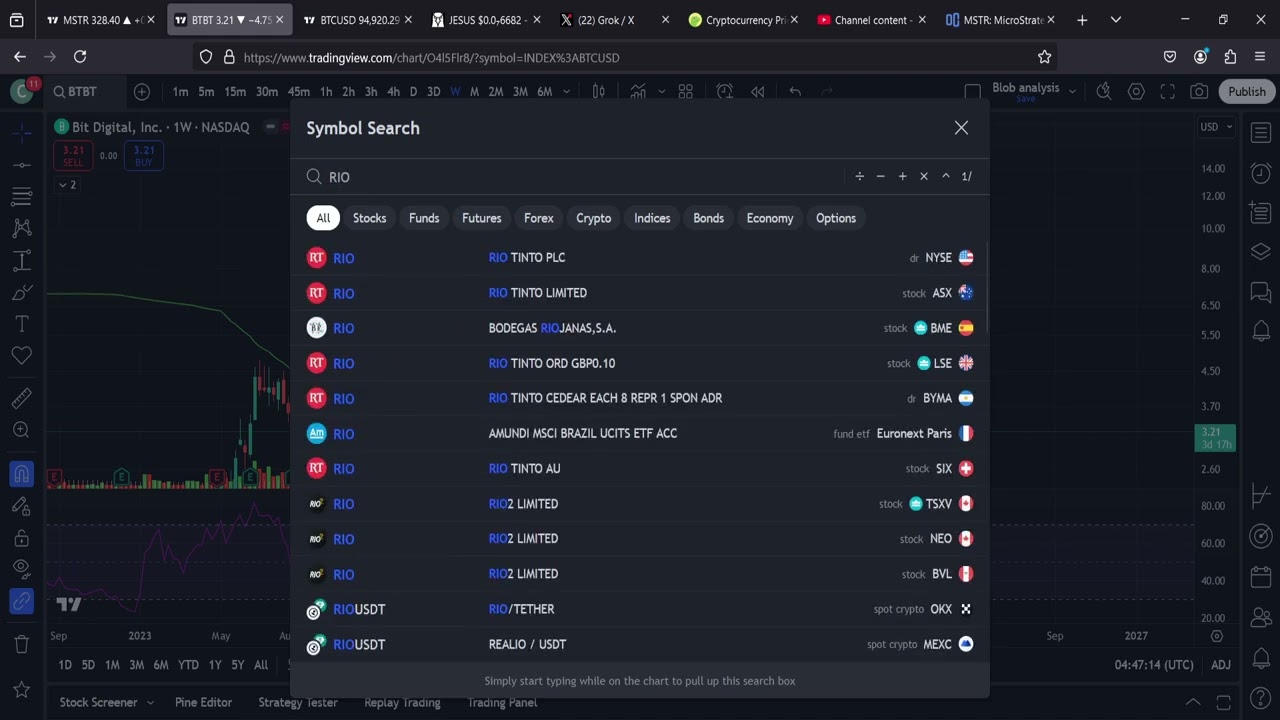
Task: Filter search results by Crypto
Action: click(593, 218)
